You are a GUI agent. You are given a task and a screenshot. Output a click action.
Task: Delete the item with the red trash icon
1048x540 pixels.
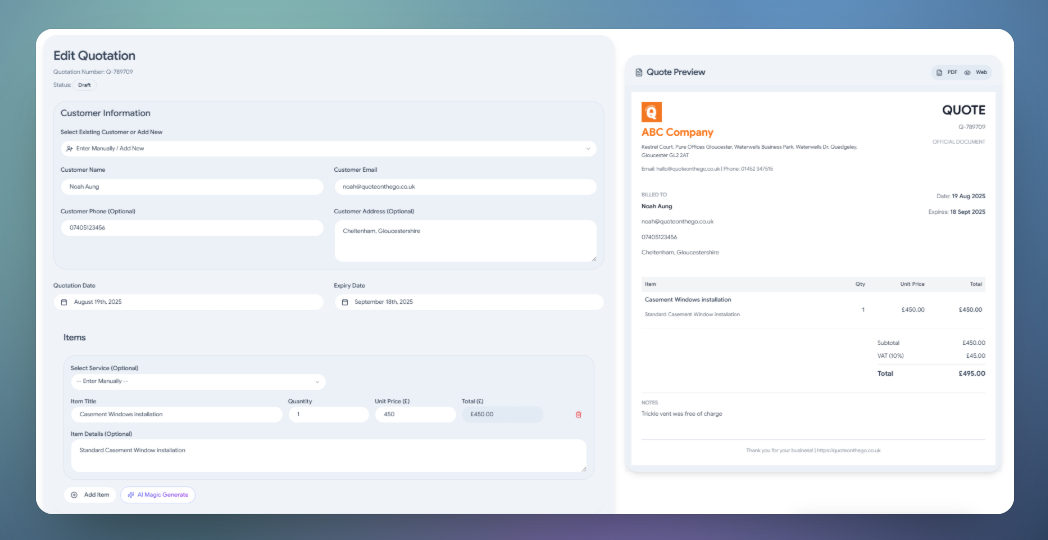click(578, 414)
